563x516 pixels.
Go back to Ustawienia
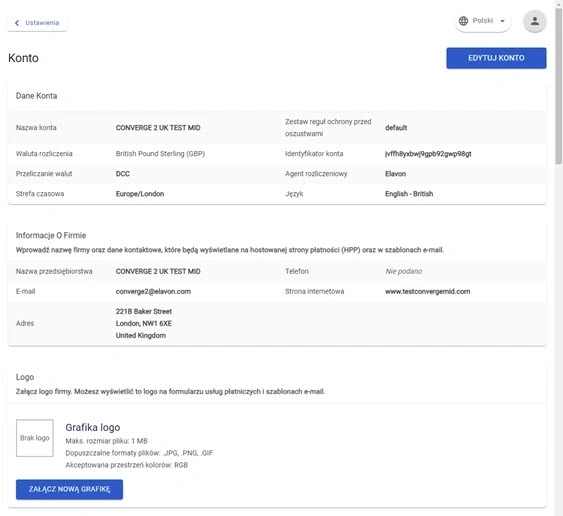point(37,23)
